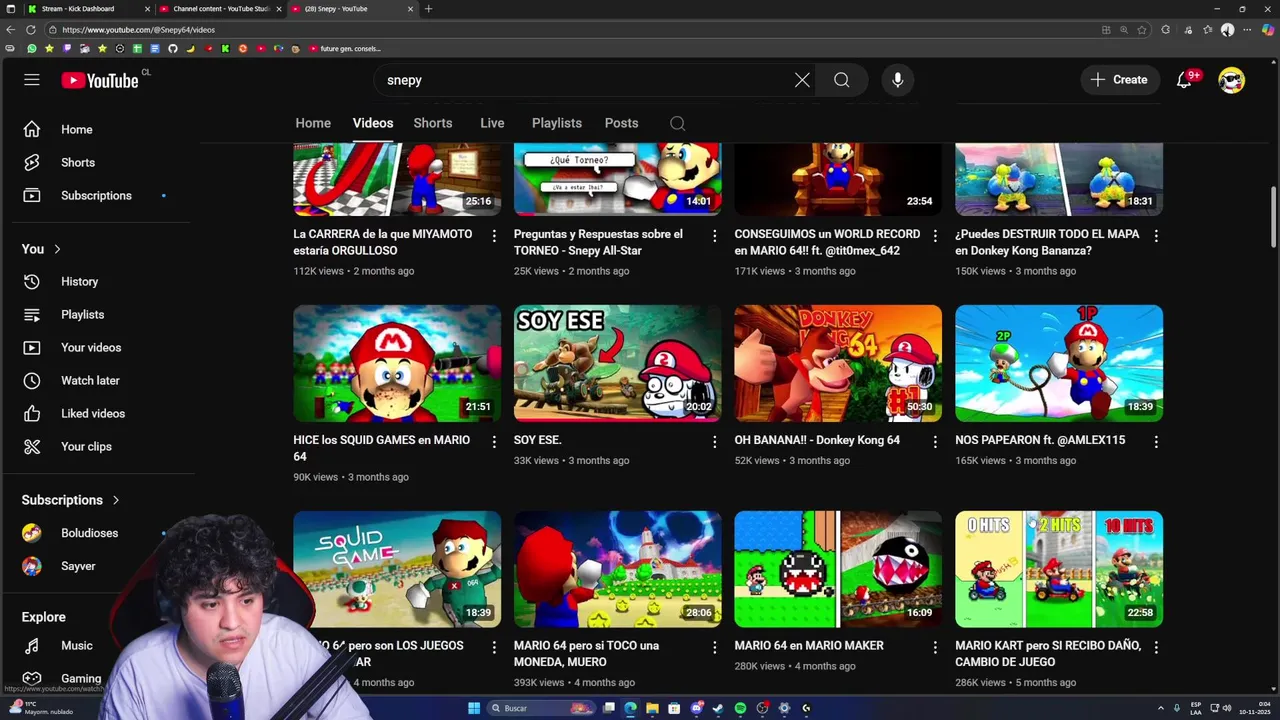Open title CONSEGUIMOS un WORLD RECORD en MARIO 64
This screenshot has width=1280, height=720.
click(827, 242)
